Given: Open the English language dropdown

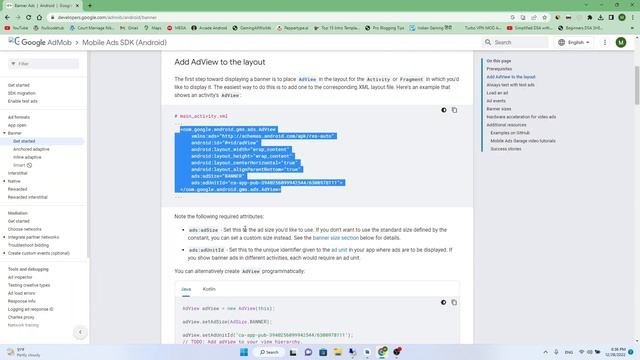Looking at the screenshot, I should (x=574, y=42).
